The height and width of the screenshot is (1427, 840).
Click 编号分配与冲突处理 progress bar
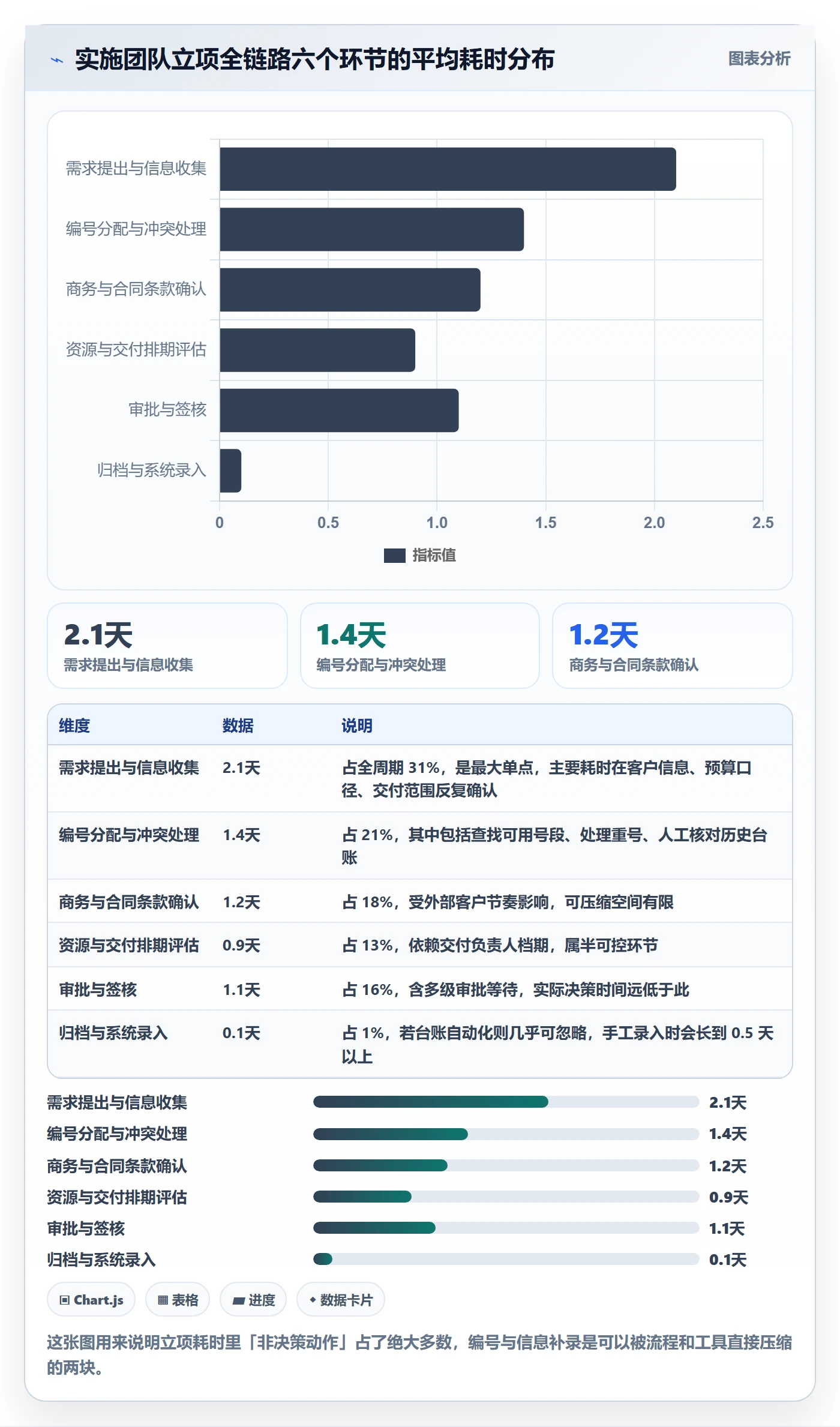coord(506,1134)
